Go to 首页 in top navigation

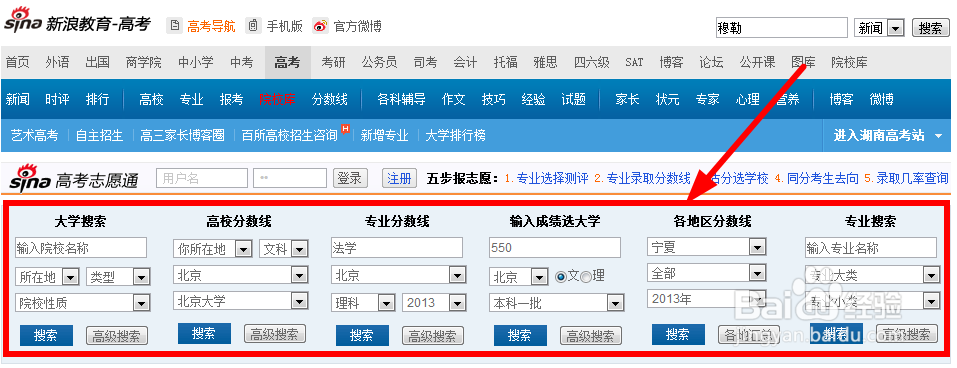point(18,62)
